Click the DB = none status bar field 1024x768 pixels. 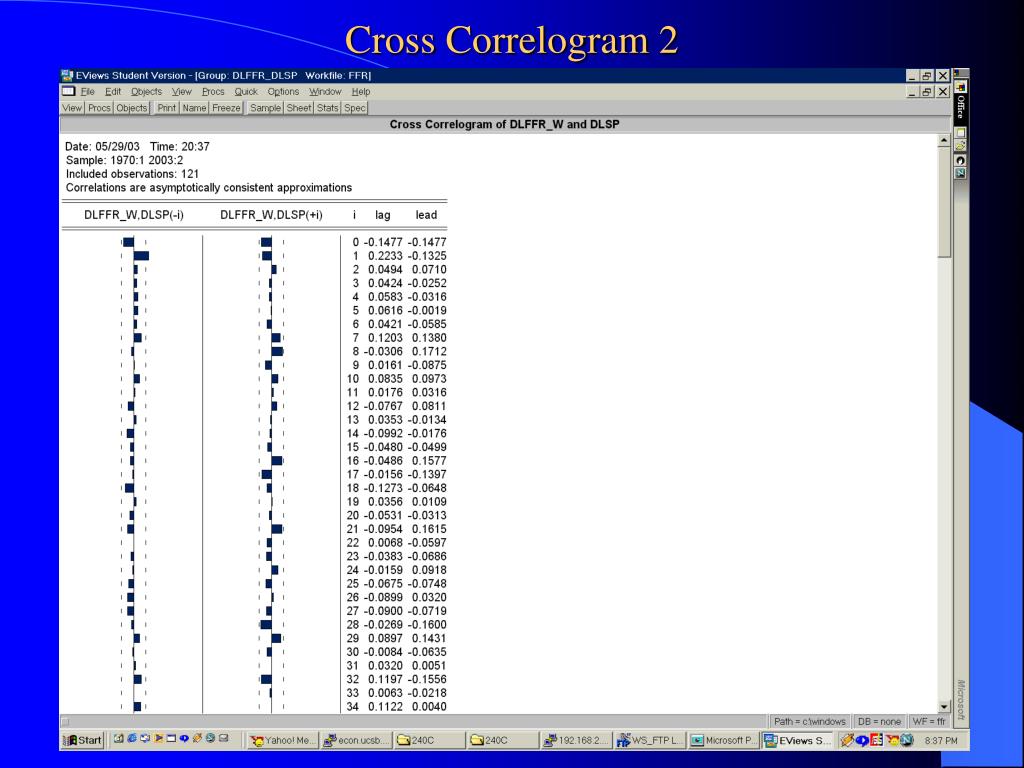[879, 722]
